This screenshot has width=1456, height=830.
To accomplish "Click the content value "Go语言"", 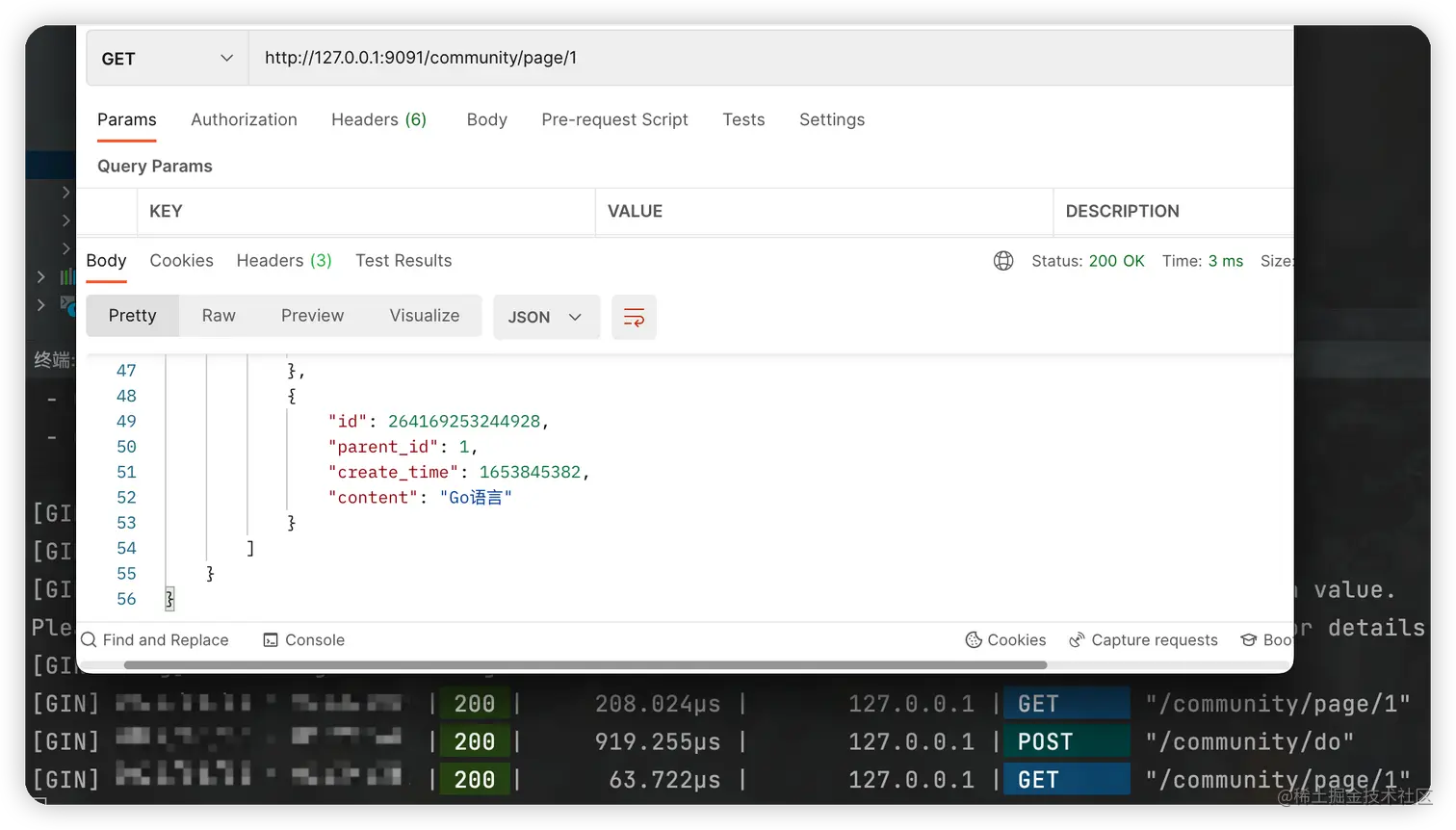I will (476, 498).
